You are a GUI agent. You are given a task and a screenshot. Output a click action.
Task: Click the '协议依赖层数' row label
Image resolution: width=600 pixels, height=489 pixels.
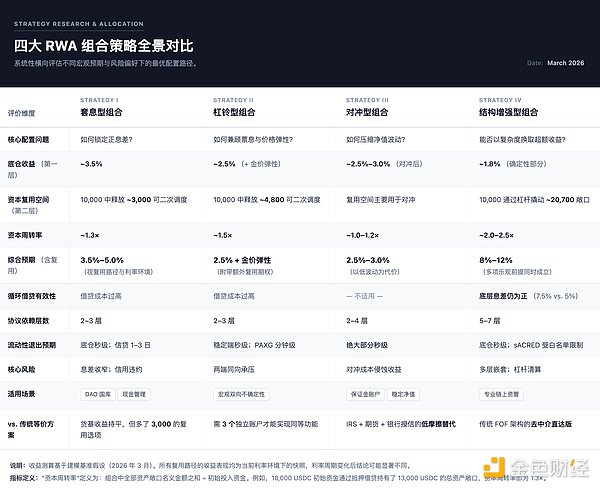pos(28,321)
